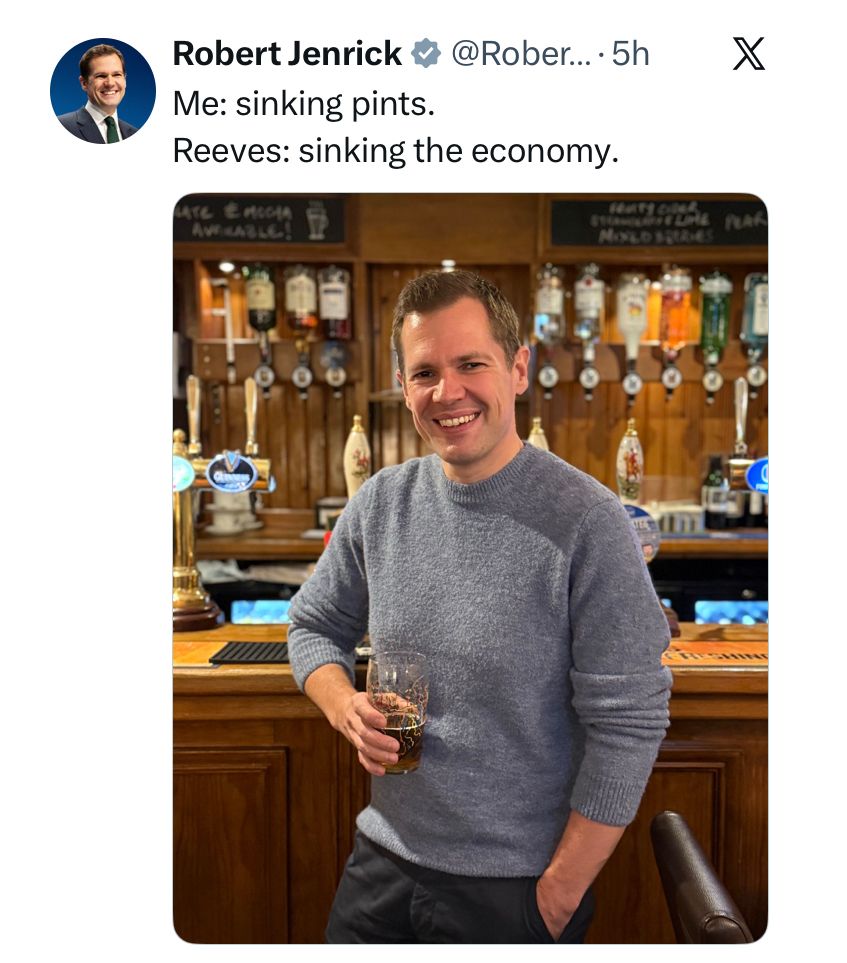Click the orange spirit bottle on the optics
This screenshot has width=847, height=963.
(x=675, y=310)
